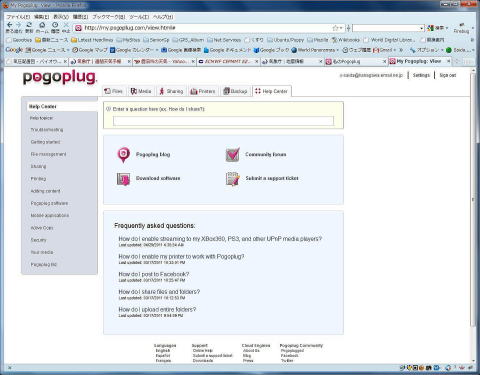Click the Pogoplug Blog pin icon

(124, 155)
